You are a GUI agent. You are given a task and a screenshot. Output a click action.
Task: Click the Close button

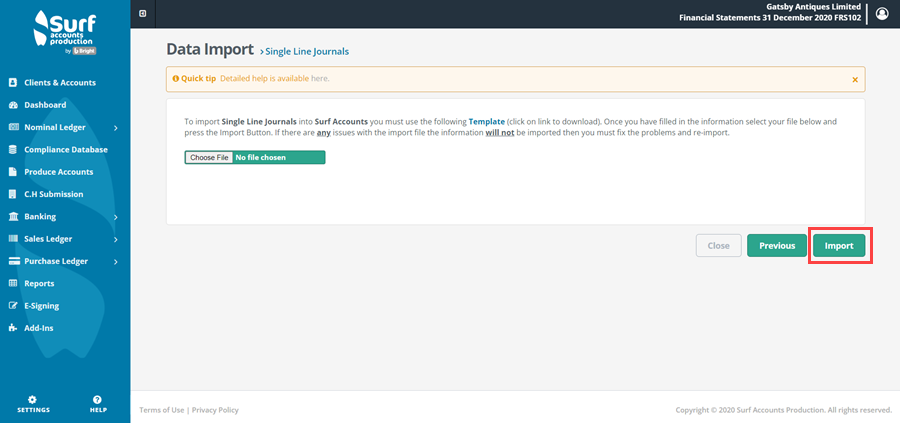[719, 246]
